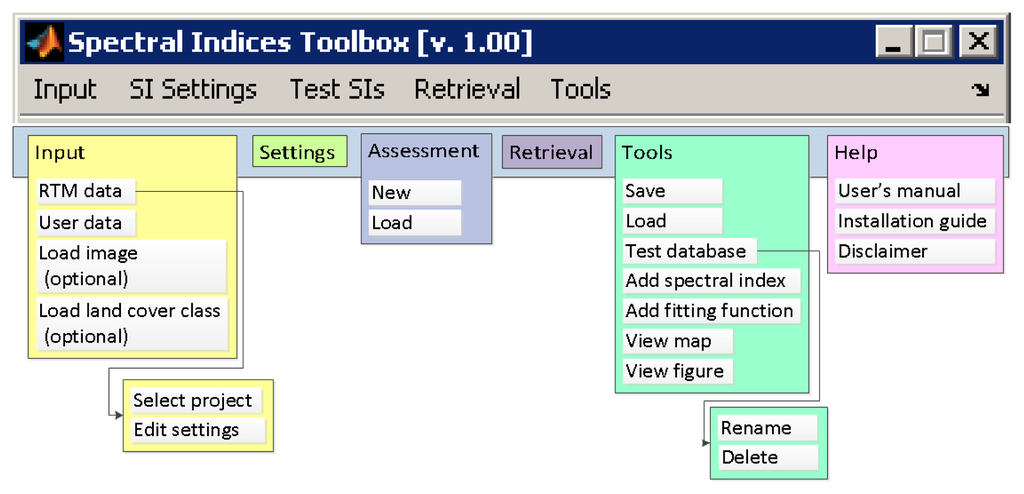Open the Input menu
Screen dimensions: 1024x494
click(65, 90)
